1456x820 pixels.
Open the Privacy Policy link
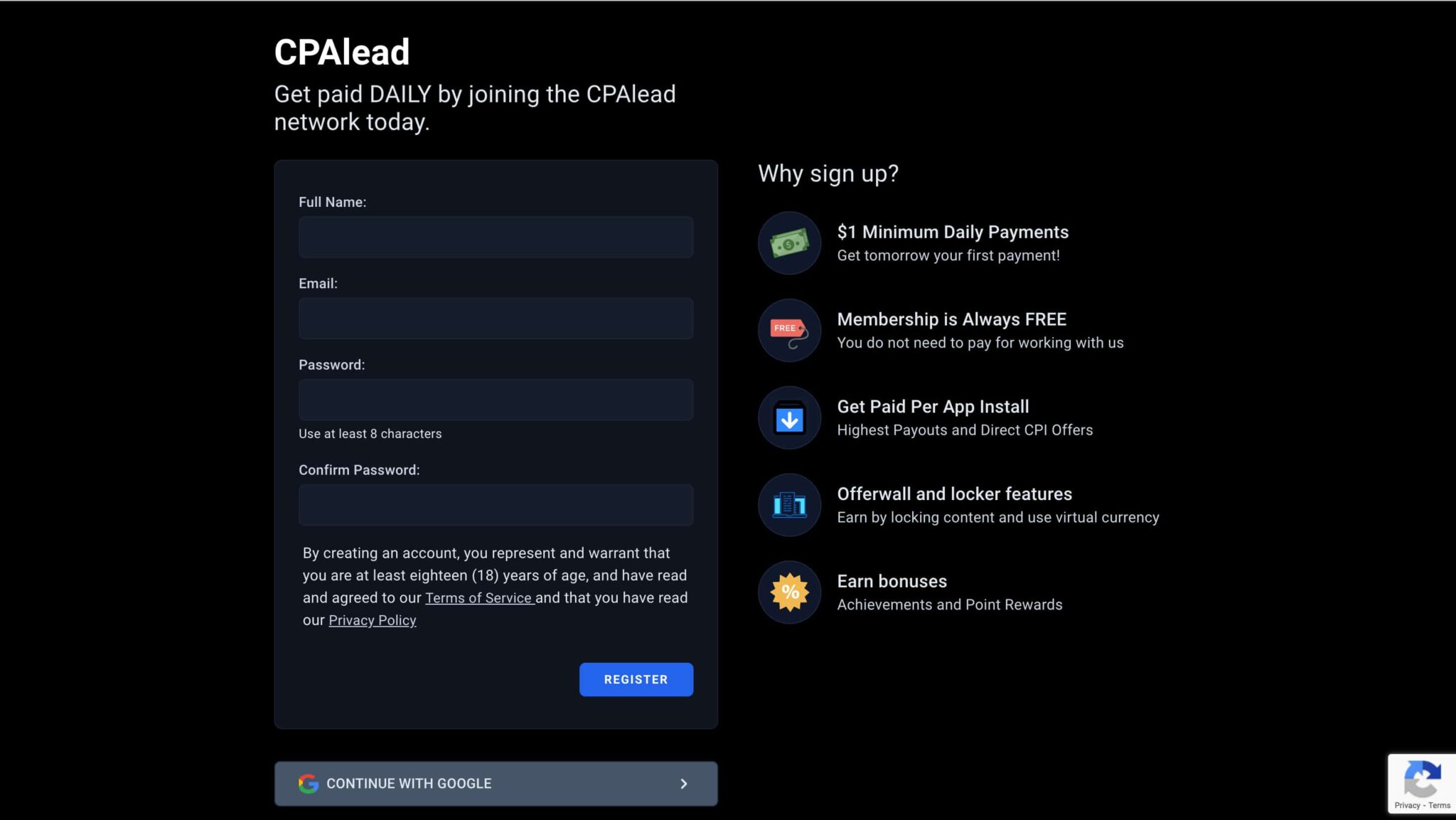(x=372, y=619)
